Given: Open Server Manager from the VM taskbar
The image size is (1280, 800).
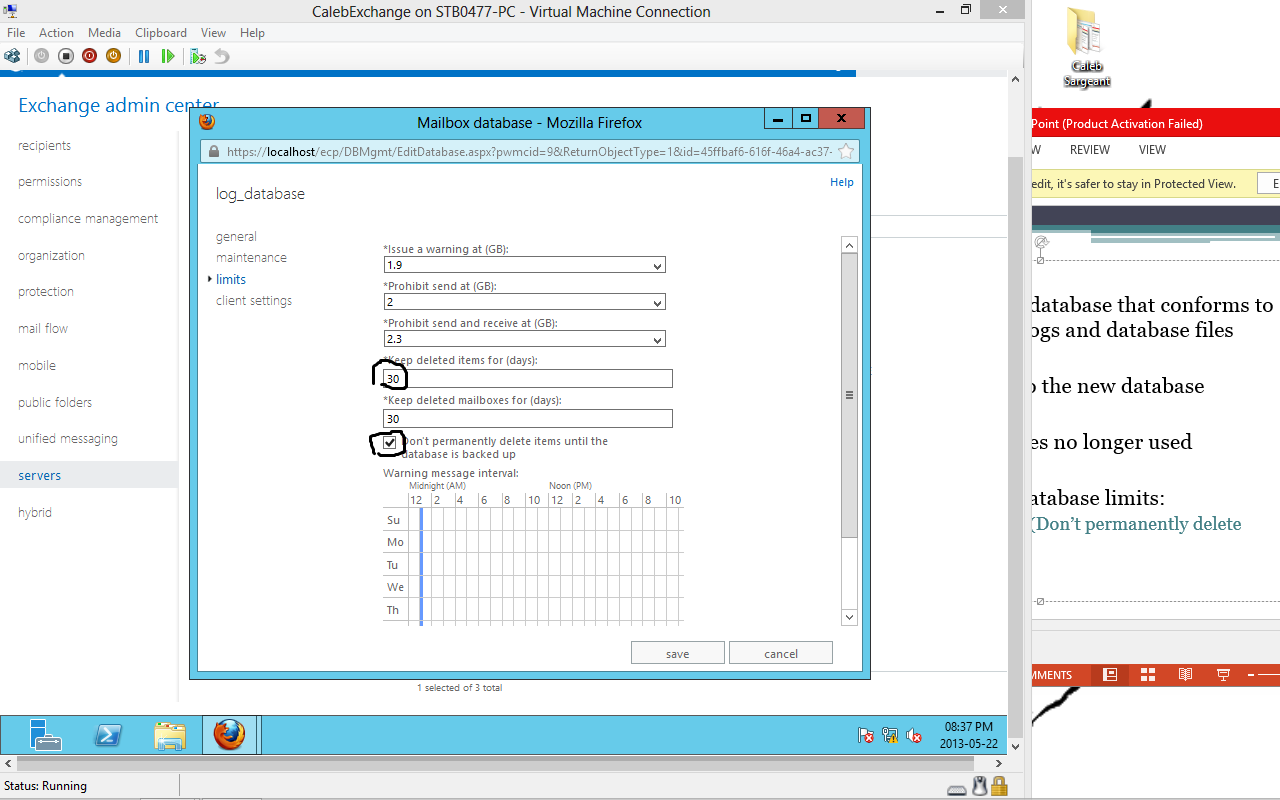Looking at the screenshot, I should pos(45,735).
